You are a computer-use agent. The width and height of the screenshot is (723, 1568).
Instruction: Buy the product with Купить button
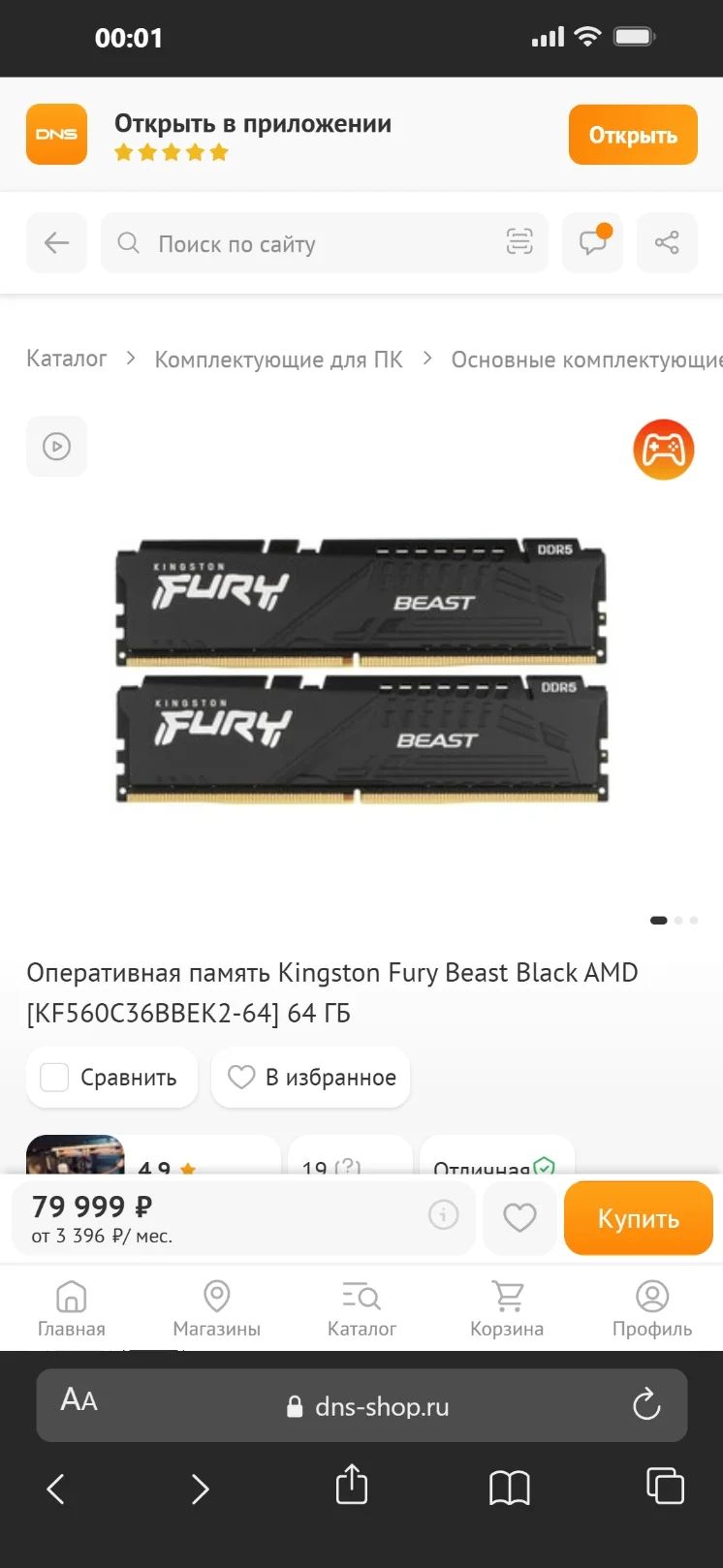(639, 1218)
